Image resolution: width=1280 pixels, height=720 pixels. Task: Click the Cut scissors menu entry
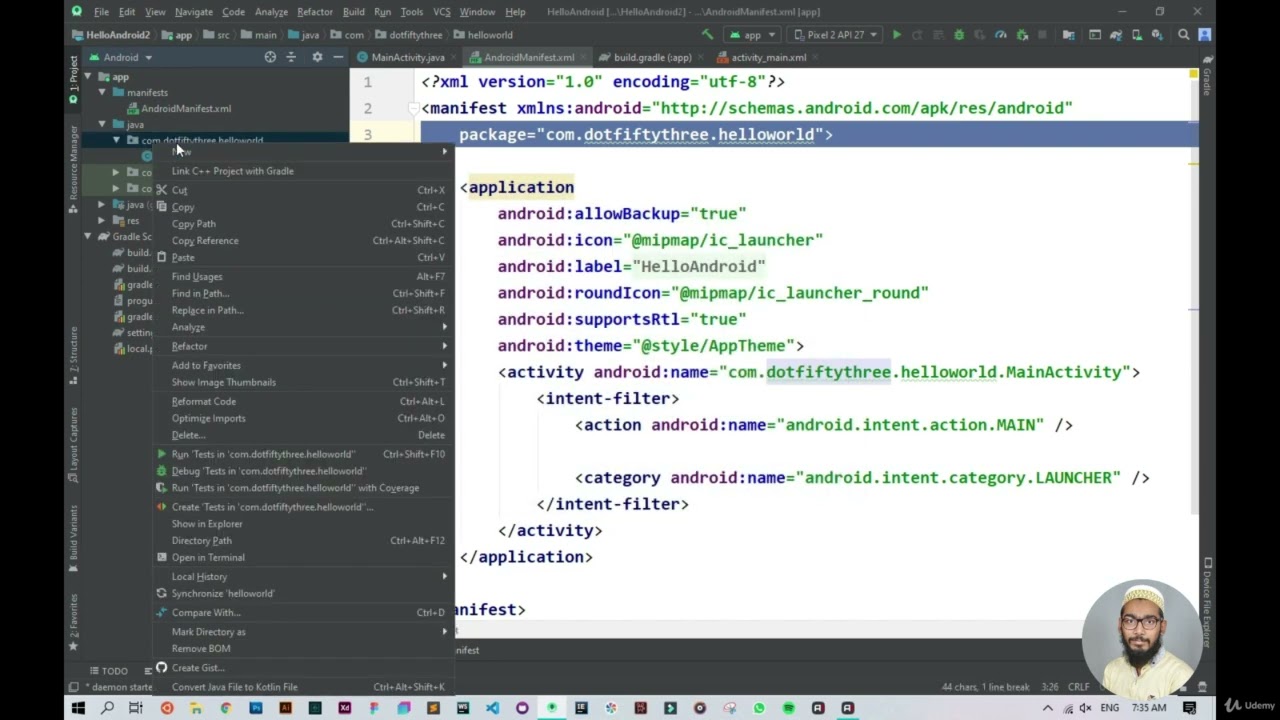[x=304, y=190]
